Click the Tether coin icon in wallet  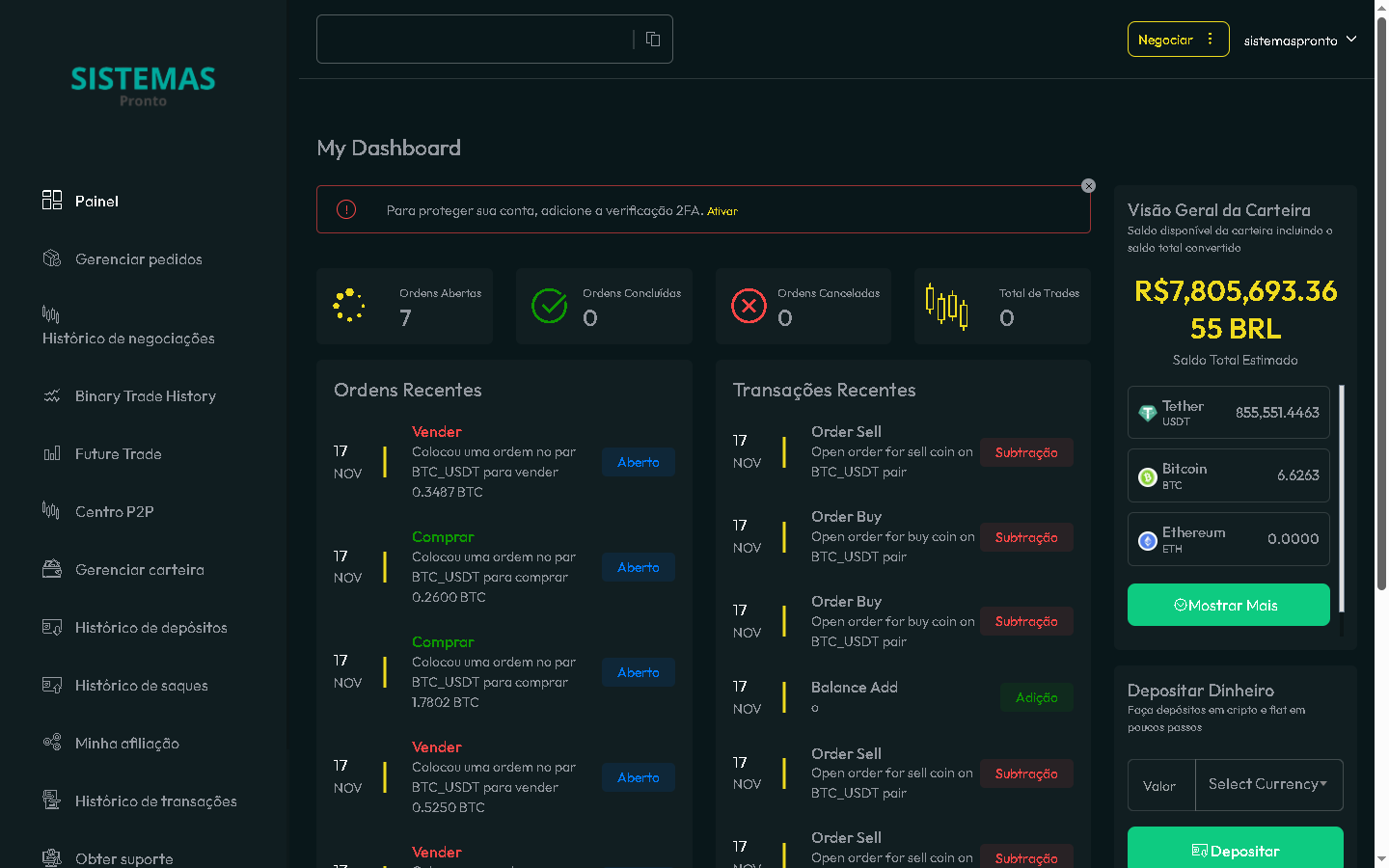click(x=1147, y=413)
